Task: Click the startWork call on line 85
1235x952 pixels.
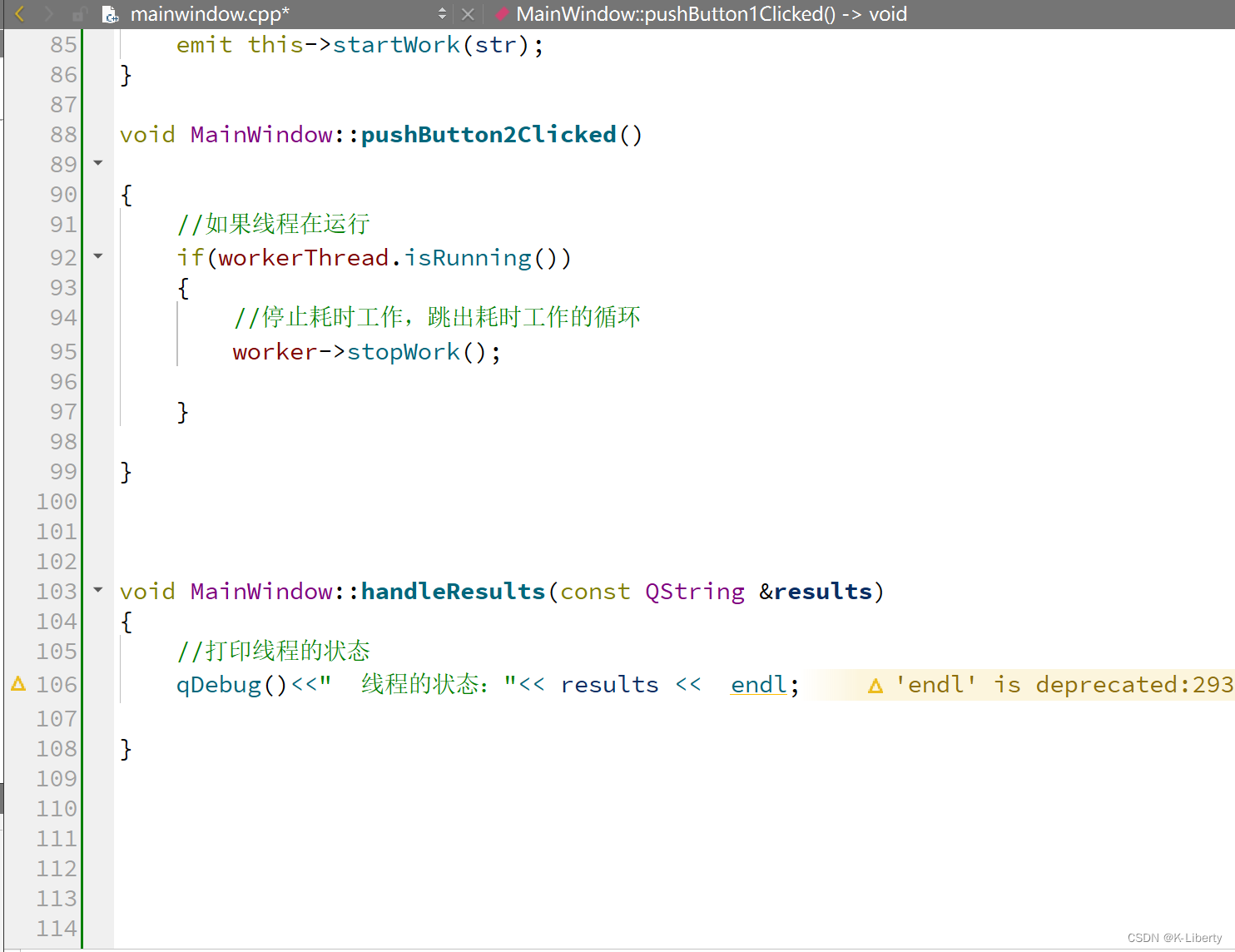Action: point(396,45)
